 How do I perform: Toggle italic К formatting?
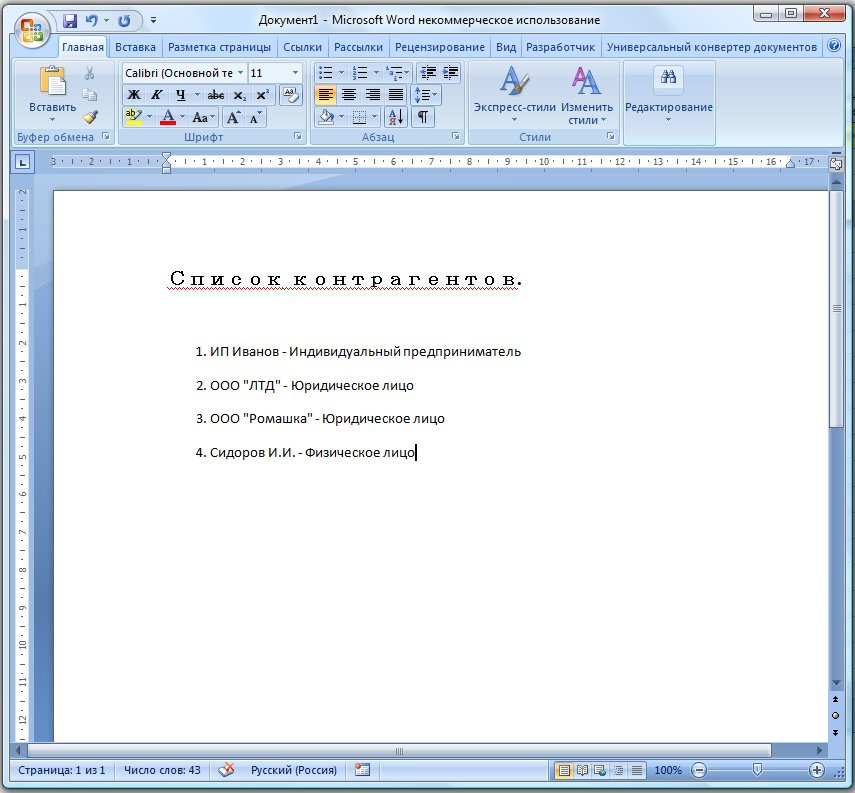coord(156,95)
